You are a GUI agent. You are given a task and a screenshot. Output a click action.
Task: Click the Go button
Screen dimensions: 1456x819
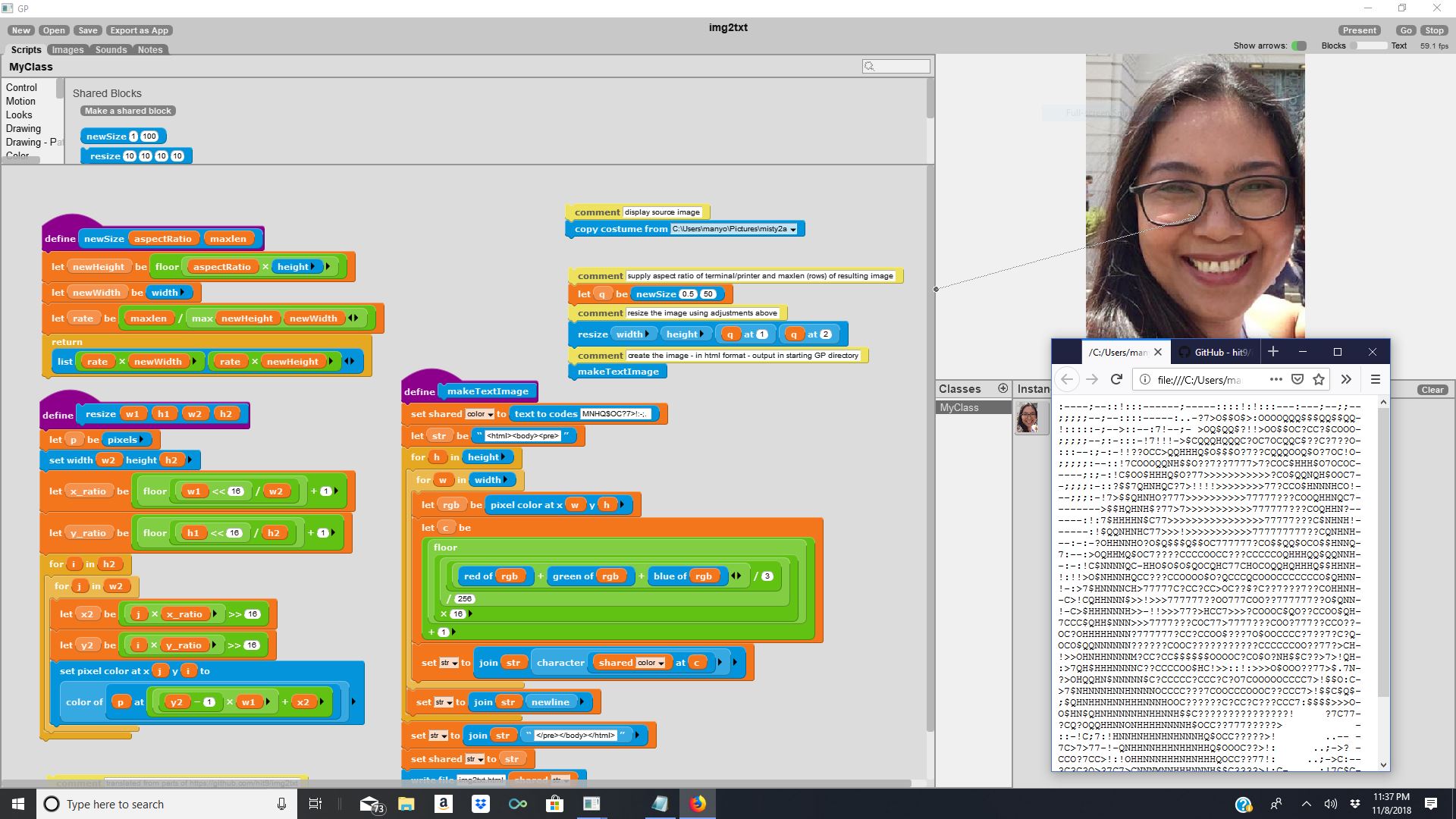click(1406, 30)
